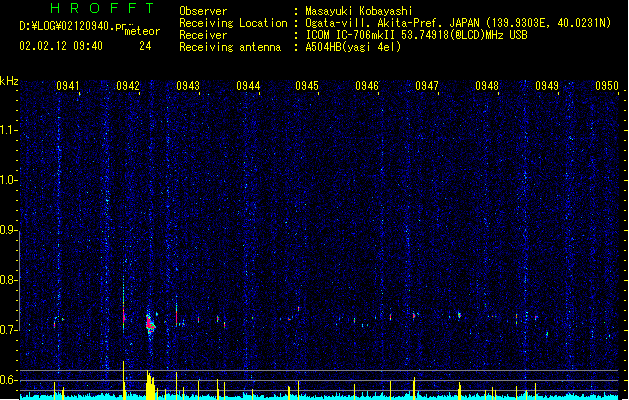Click the 0941 time marker
This screenshot has height=400, width=629.
tap(68, 86)
